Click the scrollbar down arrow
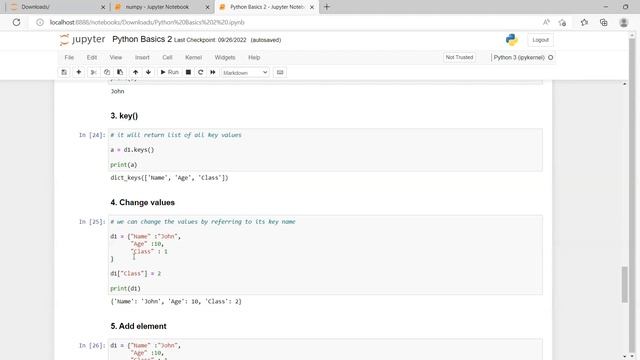This screenshot has width=640, height=360. [x=624, y=356]
